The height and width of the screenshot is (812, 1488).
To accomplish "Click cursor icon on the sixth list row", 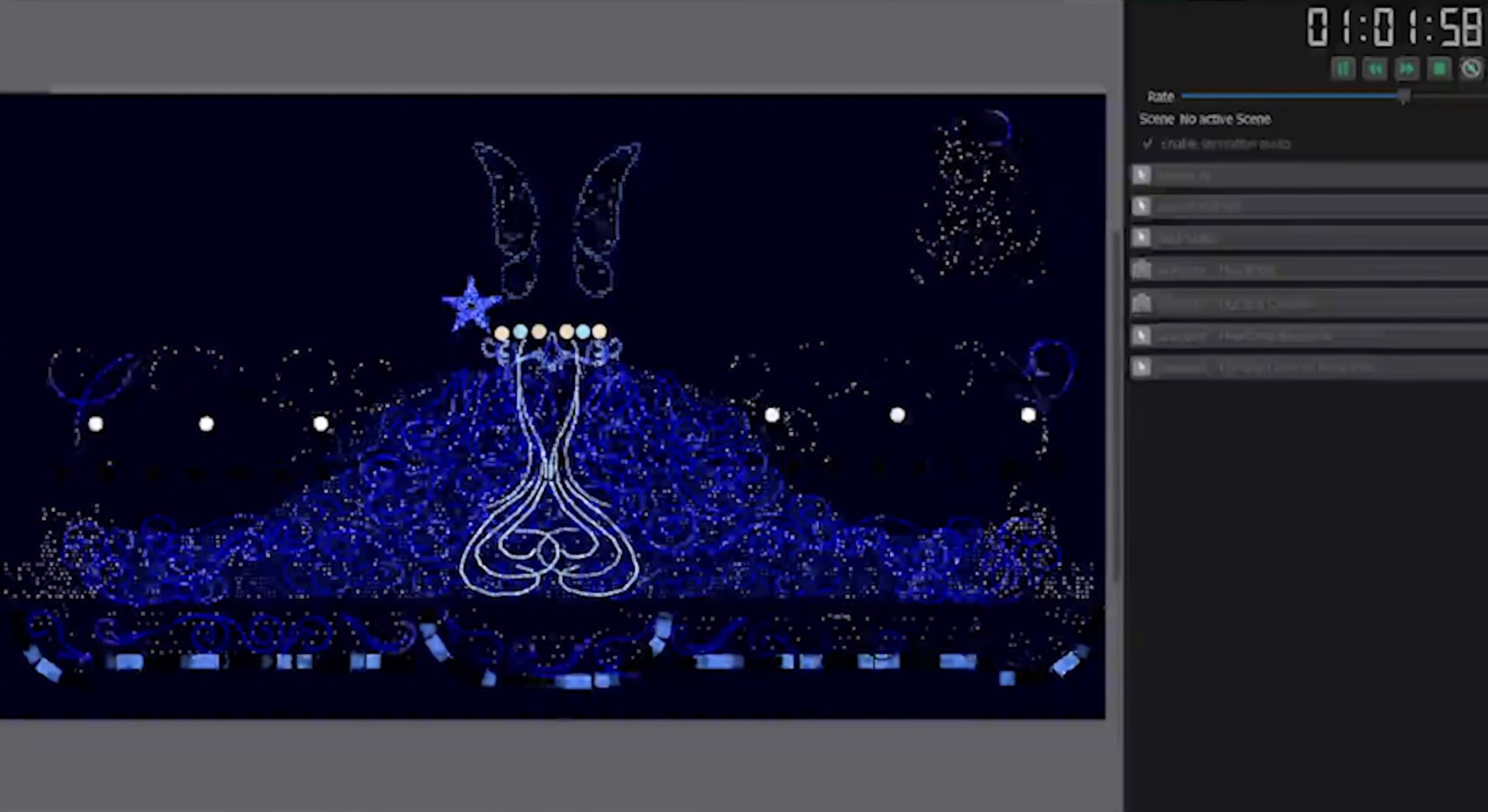I will 1142,335.
